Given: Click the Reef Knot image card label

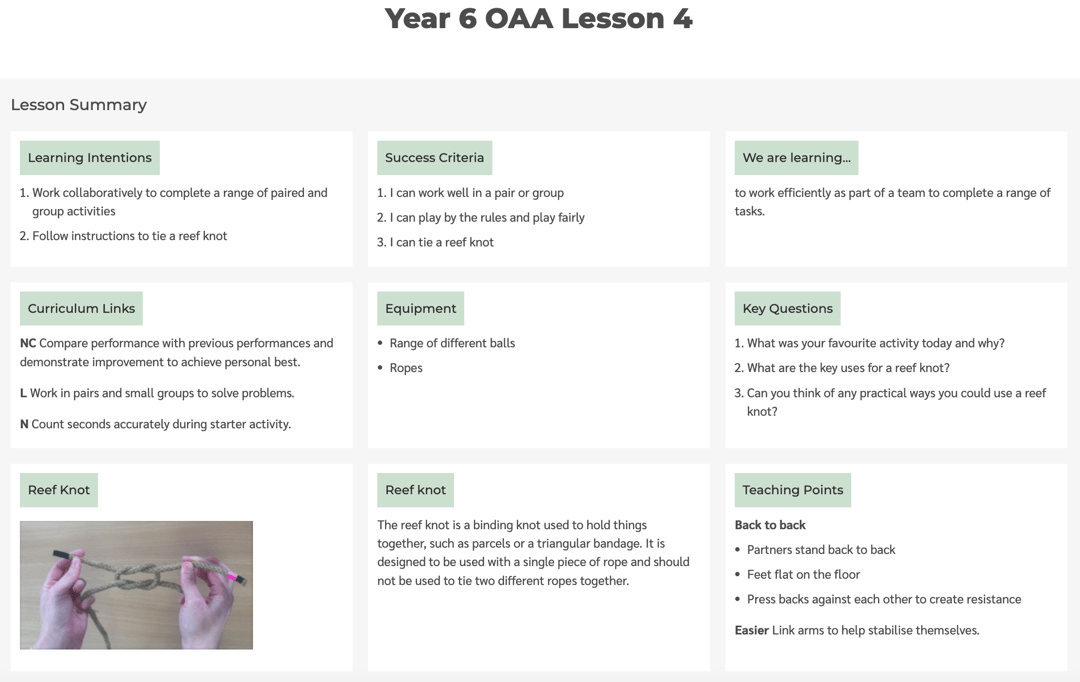Looking at the screenshot, I should (59, 490).
